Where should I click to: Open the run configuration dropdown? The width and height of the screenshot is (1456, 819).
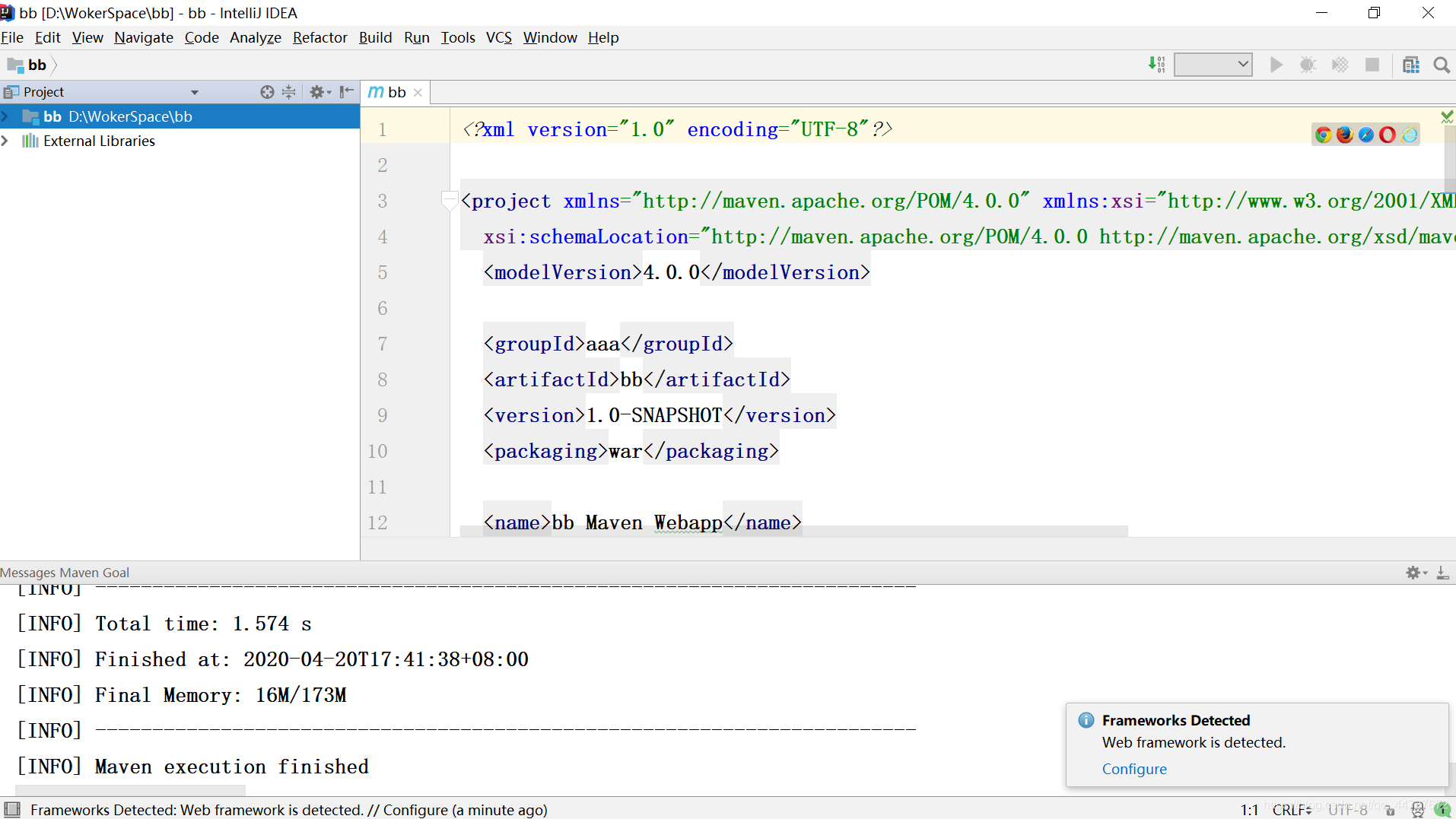pyautogui.click(x=1213, y=65)
